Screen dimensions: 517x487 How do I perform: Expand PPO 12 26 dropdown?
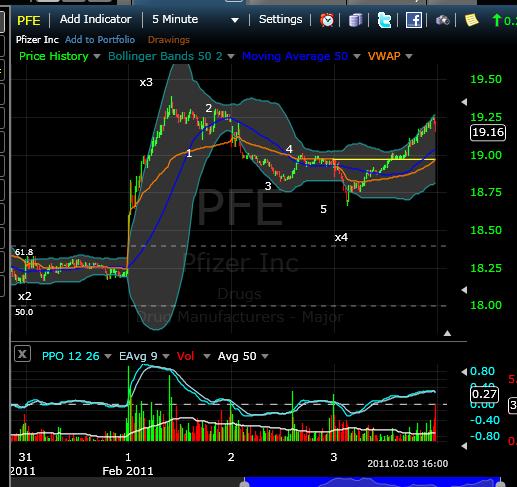(108, 356)
